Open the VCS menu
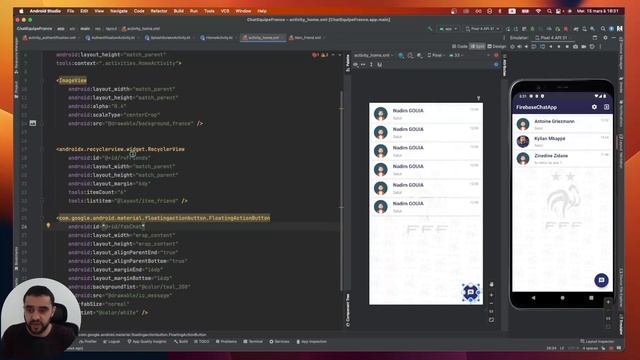The width and height of the screenshot is (640, 360). pyautogui.click(x=225, y=11)
